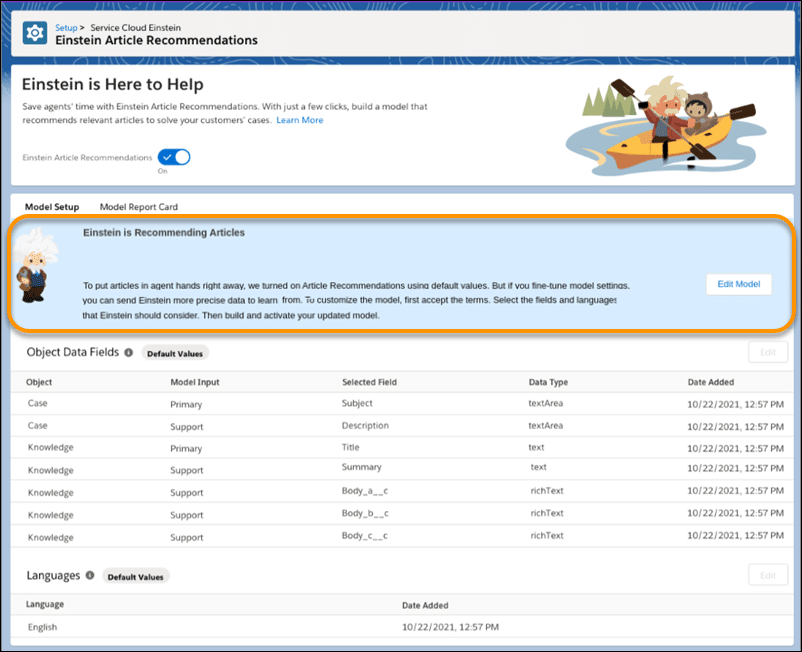Click Support model input in Description row
Image resolution: width=802 pixels, height=652 pixels.
pos(187,426)
